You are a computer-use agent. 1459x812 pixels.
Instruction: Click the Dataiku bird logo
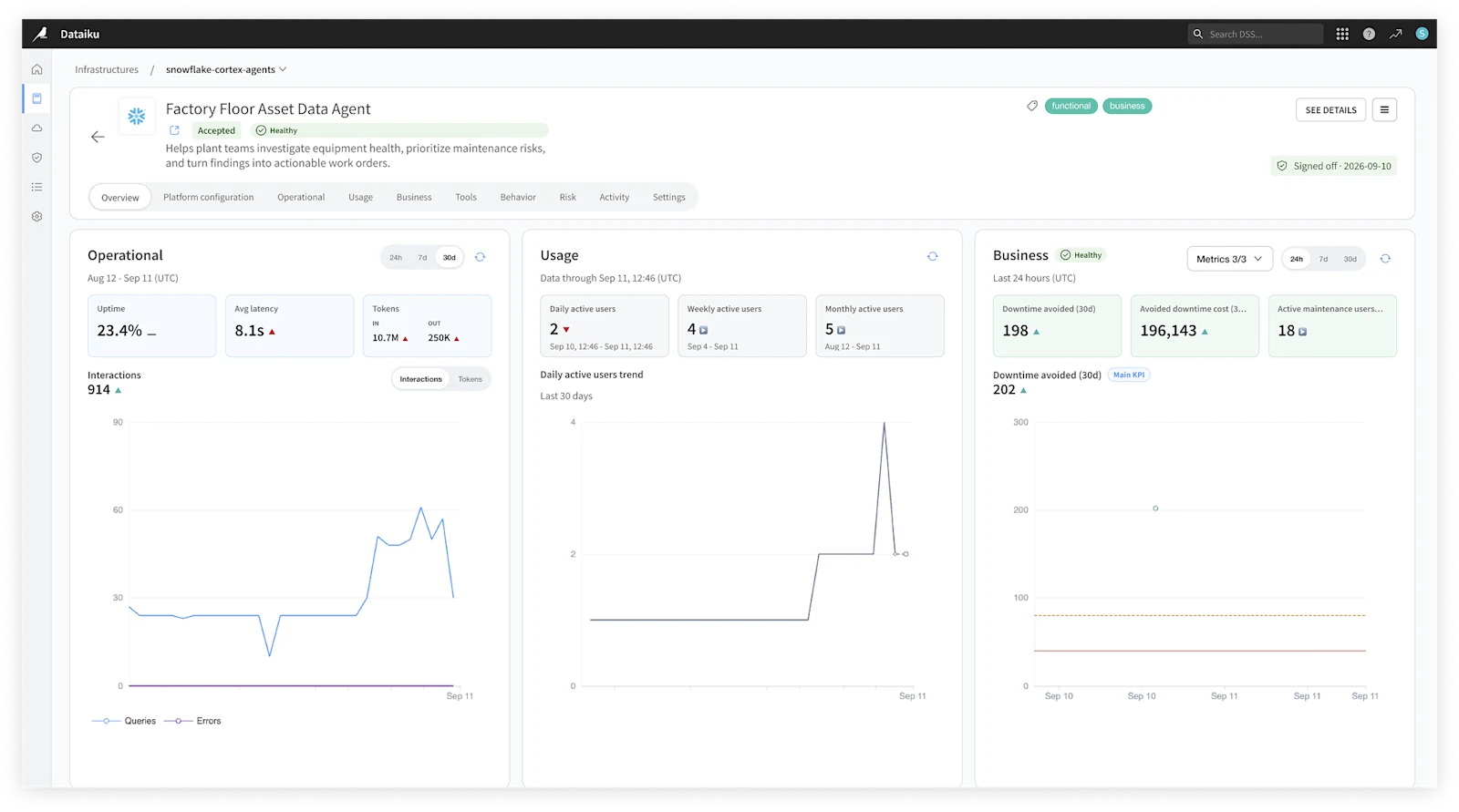pyautogui.click(x=40, y=34)
